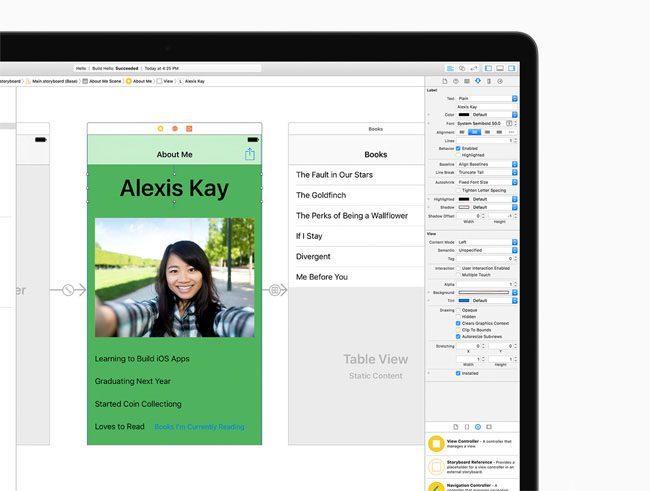Viewport: 650px width, 491px height.
Task: Click the Background color well
Action: pos(484,292)
